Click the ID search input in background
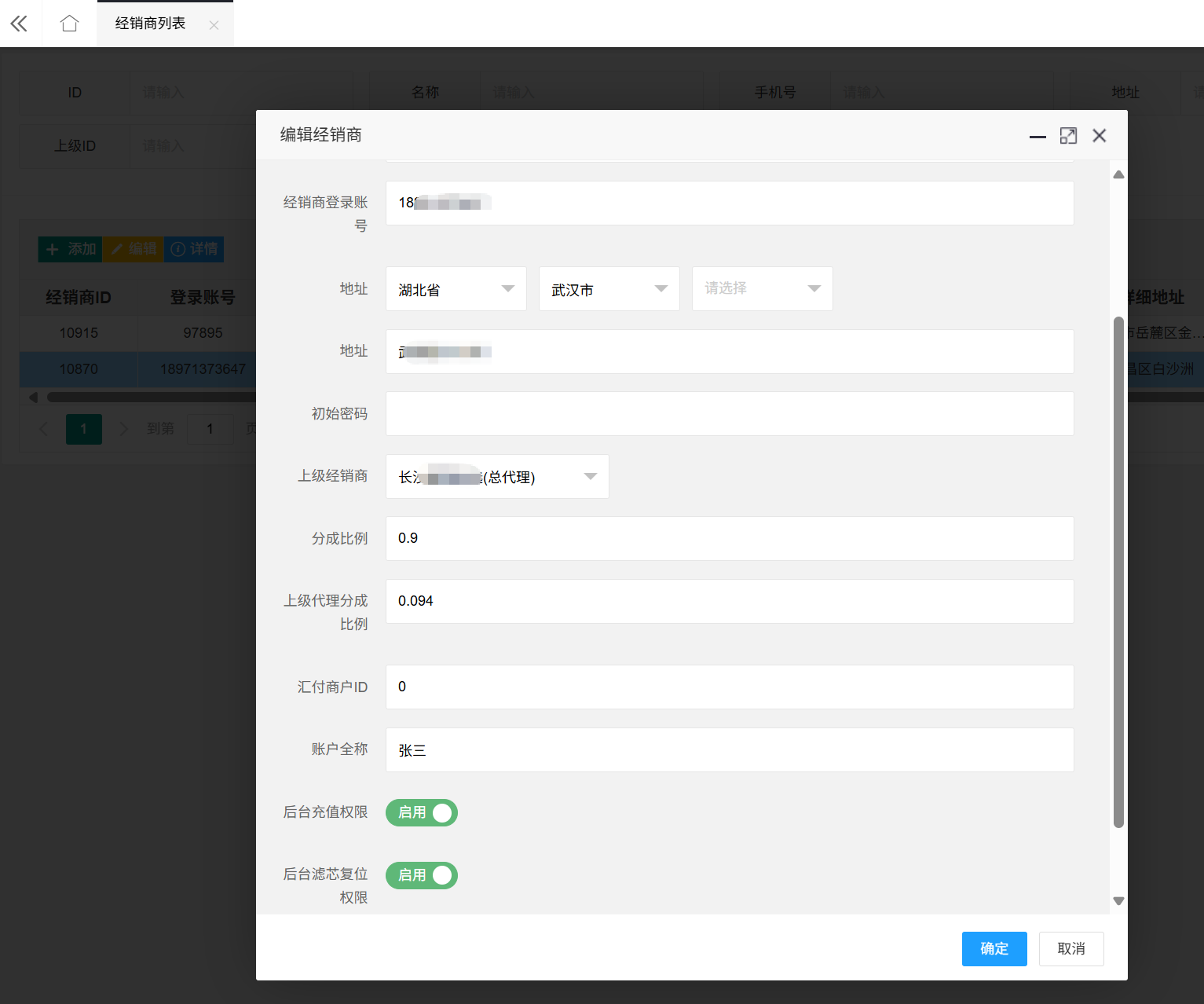1204x1004 pixels. (241, 93)
